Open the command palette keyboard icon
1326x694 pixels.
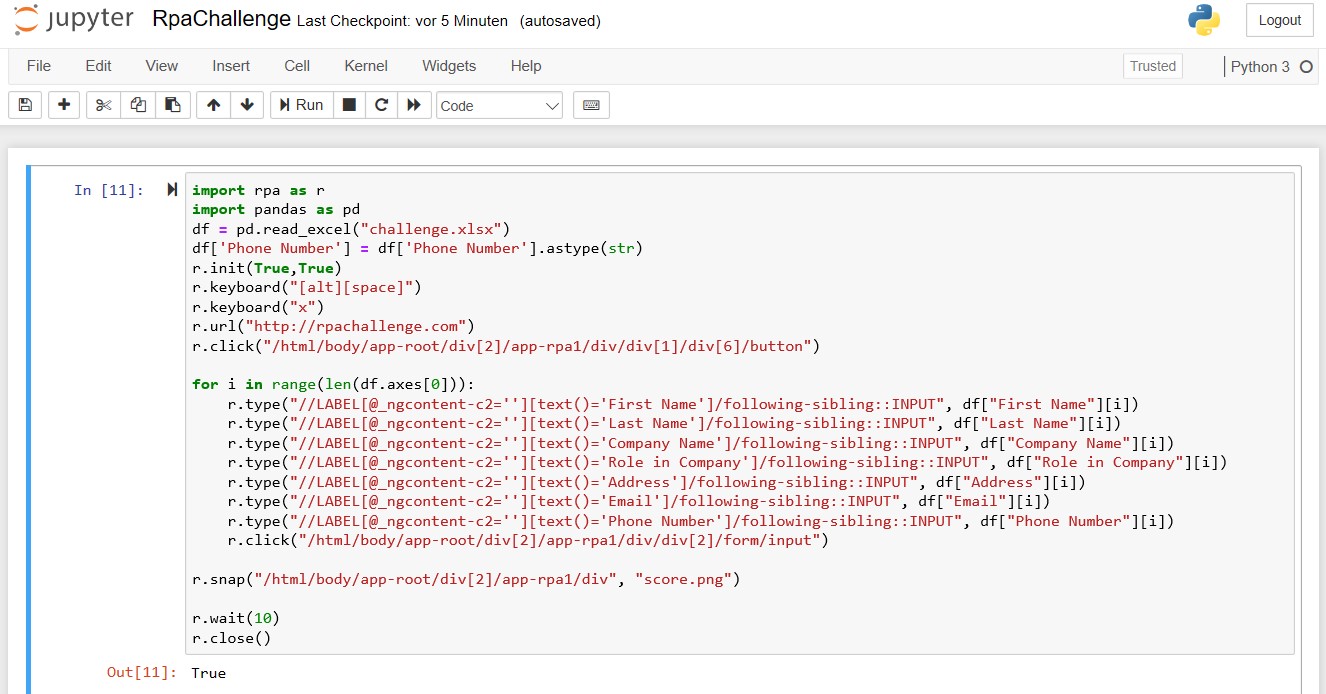590,104
